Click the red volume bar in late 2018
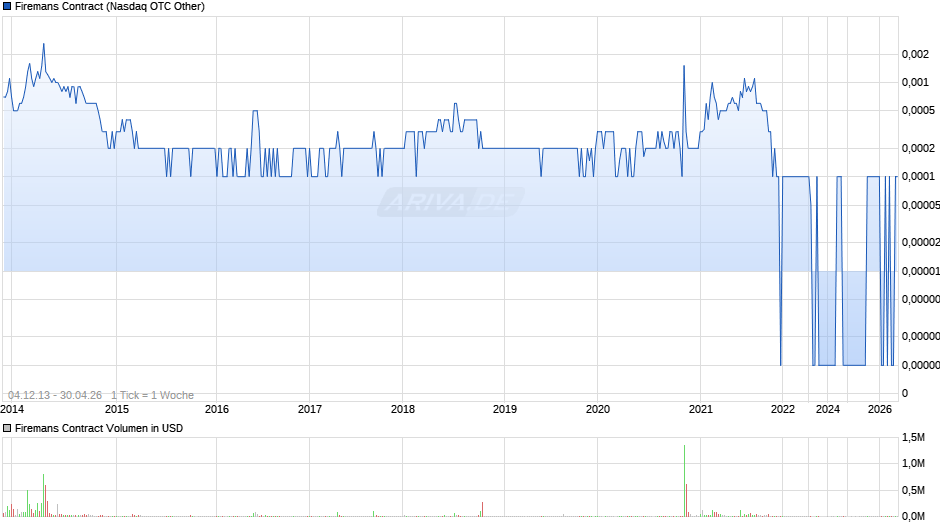The image size is (940, 526). [482, 509]
